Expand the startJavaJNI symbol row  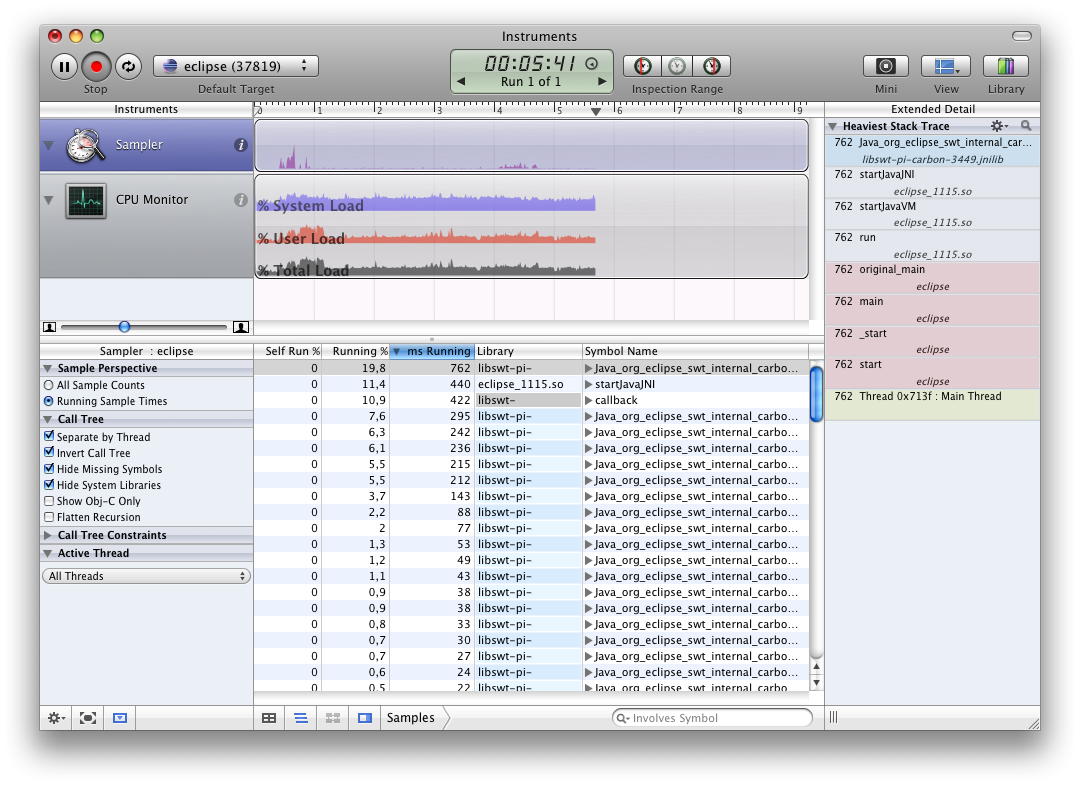(589, 384)
